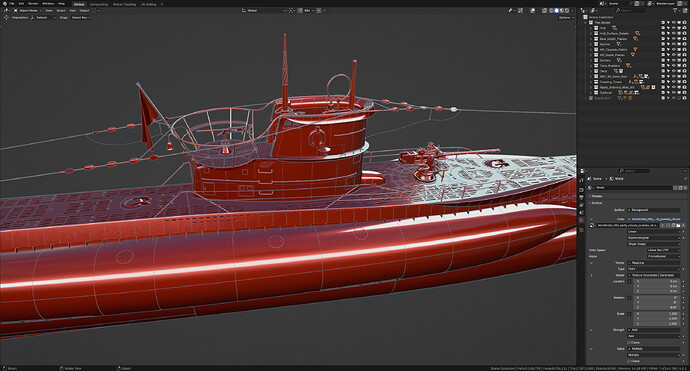
Task: Switch viewport to rendered shading
Action: (x=567, y=11)
